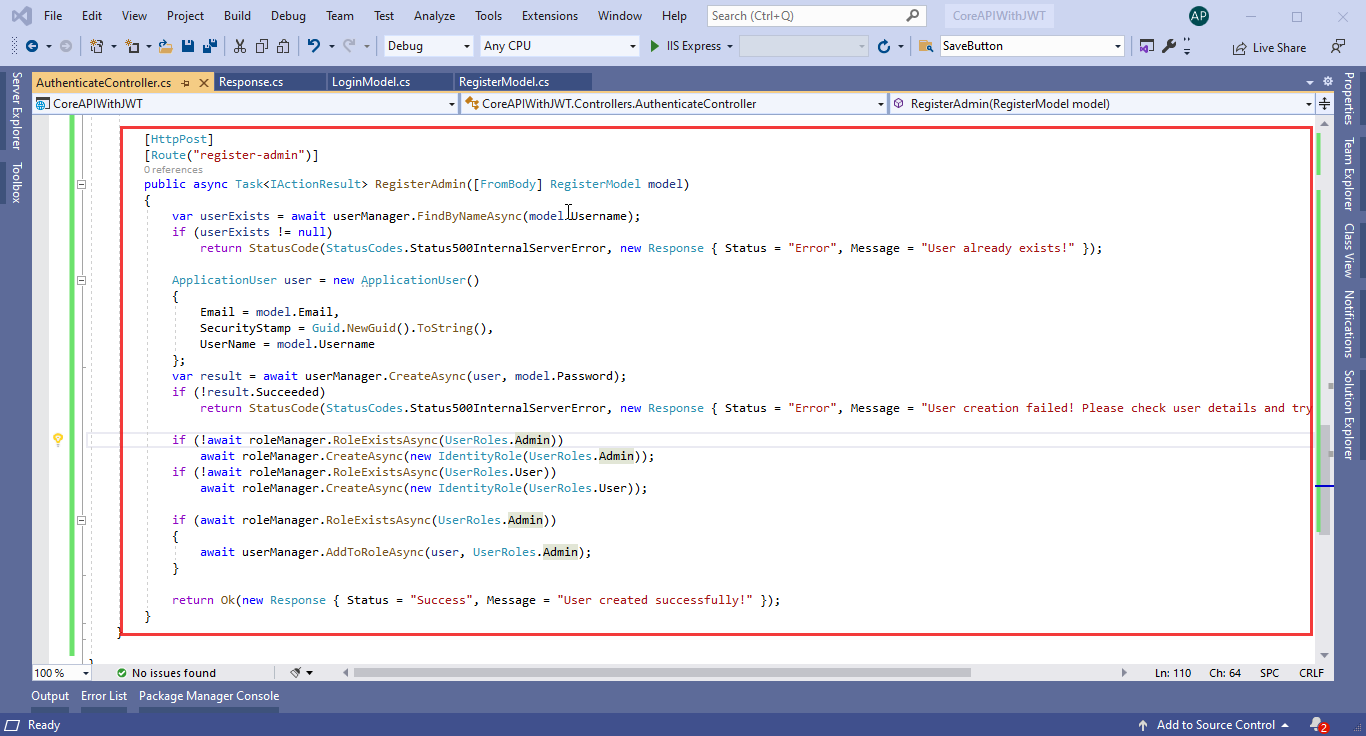Viewport: 1366px width, 736px height.
Task: Open the SaveButton find combo box
Action: [1032, 46]
